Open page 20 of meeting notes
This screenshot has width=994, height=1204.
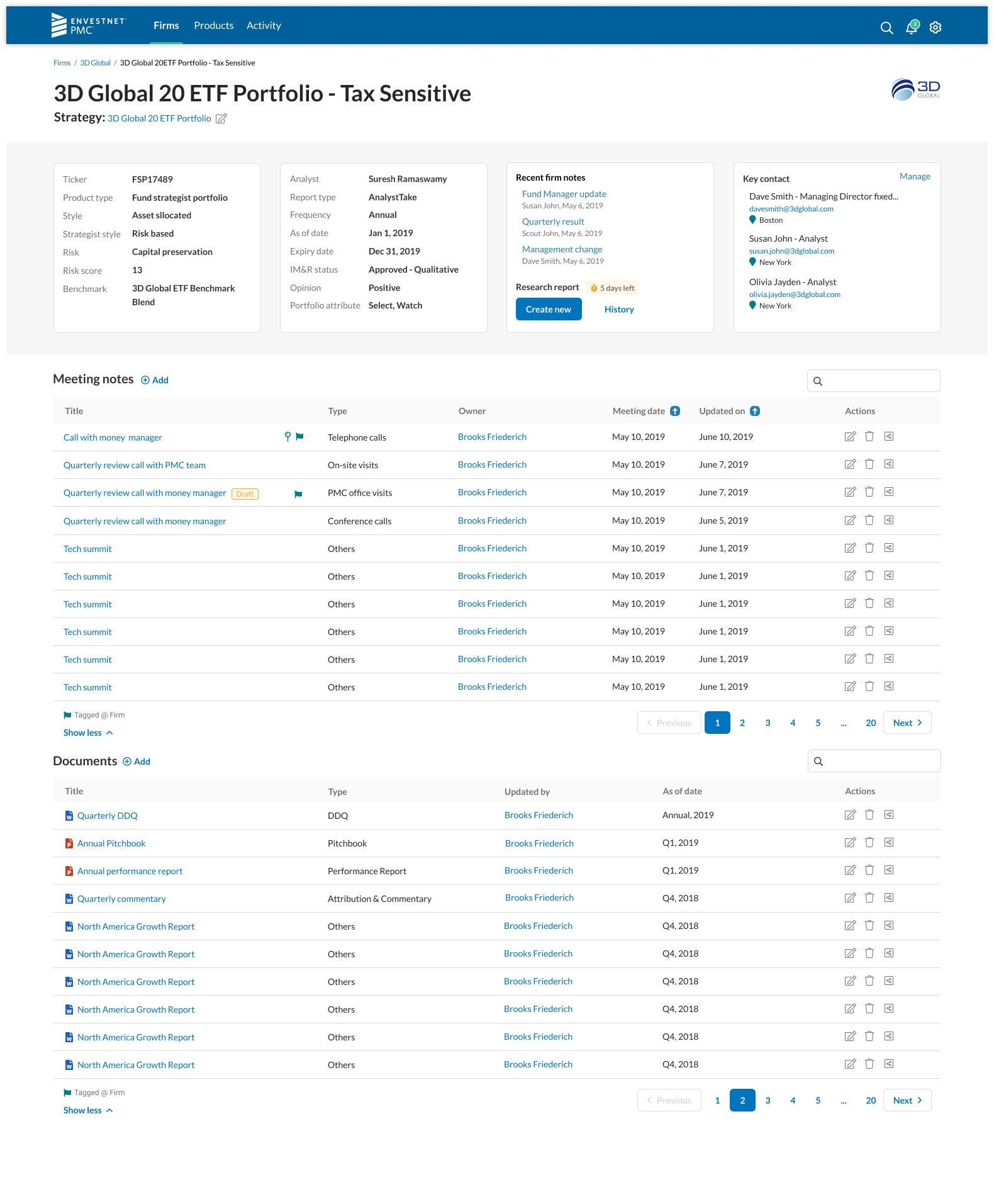871,723
